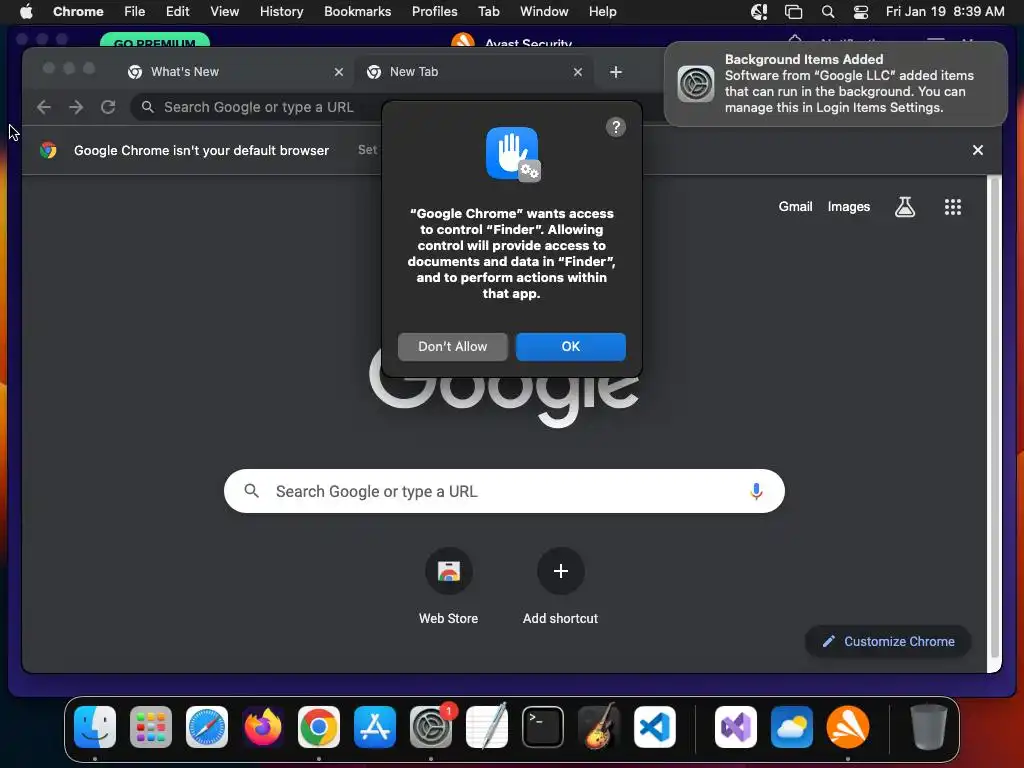The image size is (1024, 768).
Task: Click the Add shortcut plus button
Action: click(x=560, y=571)
